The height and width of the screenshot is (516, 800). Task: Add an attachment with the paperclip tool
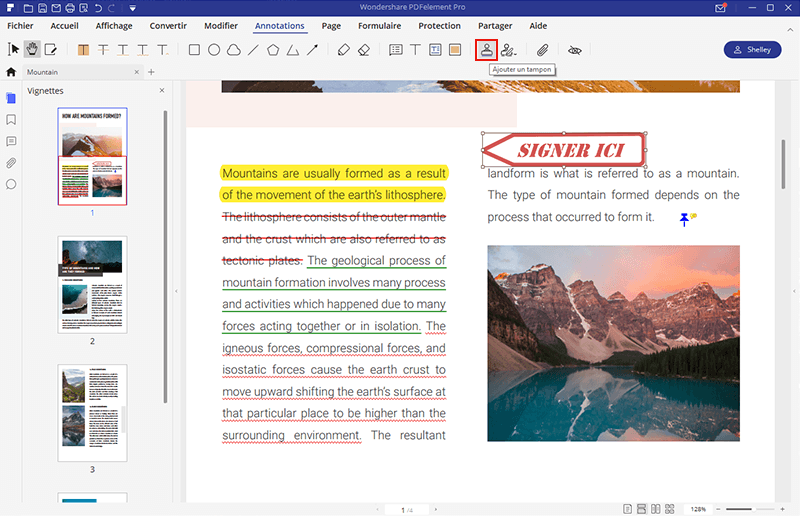coord(542,50)
